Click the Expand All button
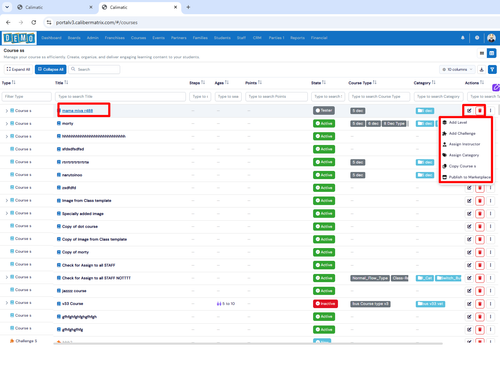The height and width of the screenshot is (366, 500). pyautogui.click(x=18, y=69)
